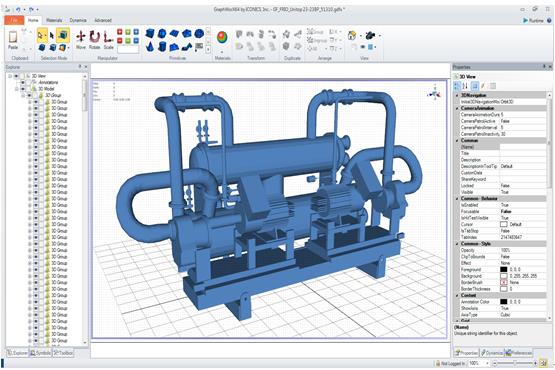Insert a cone primitive shape
555x370 pixels.
click(x=150, y=46)
